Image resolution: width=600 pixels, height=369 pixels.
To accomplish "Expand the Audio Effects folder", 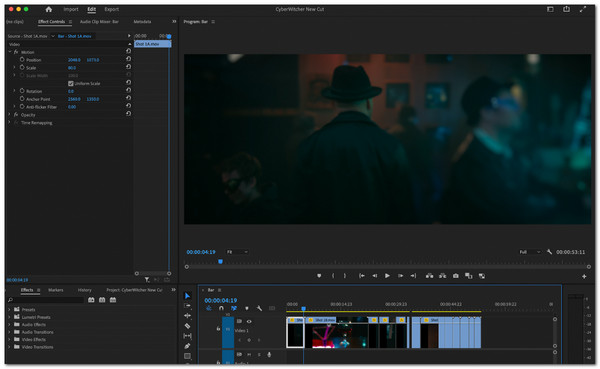I will [9, 325].
